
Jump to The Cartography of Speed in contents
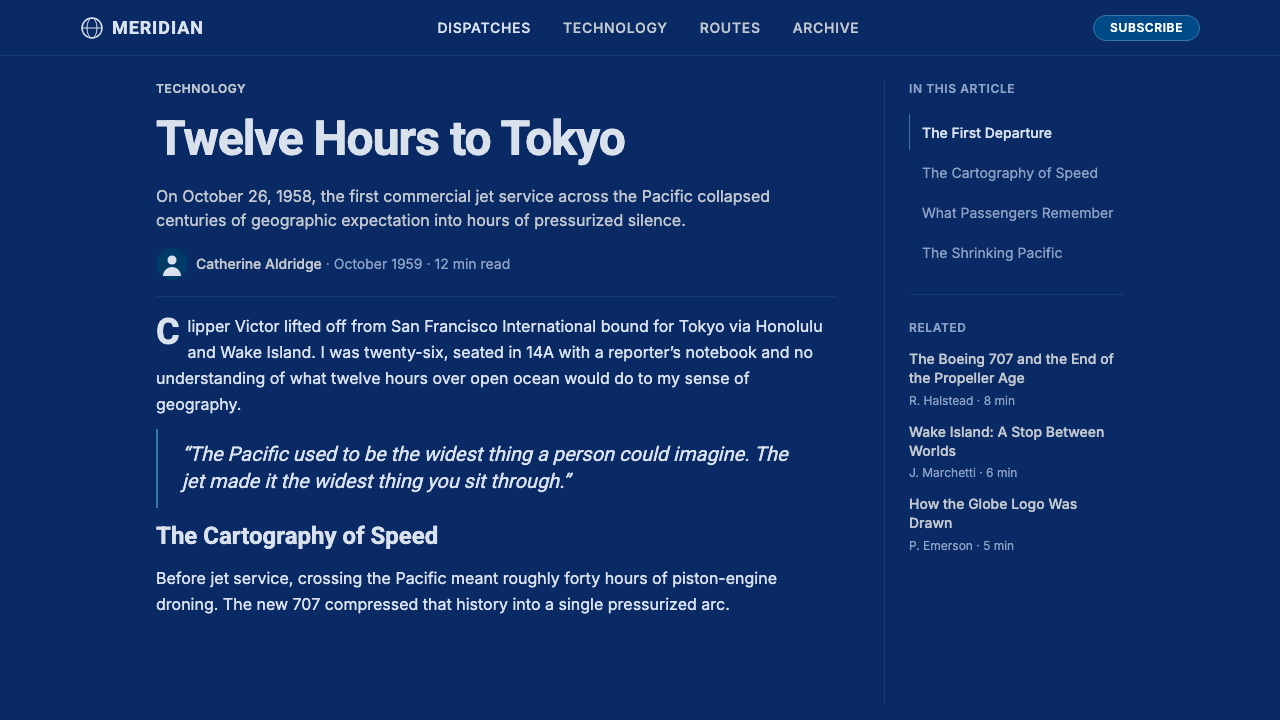pyautogui.click(x=1010, y=173)
